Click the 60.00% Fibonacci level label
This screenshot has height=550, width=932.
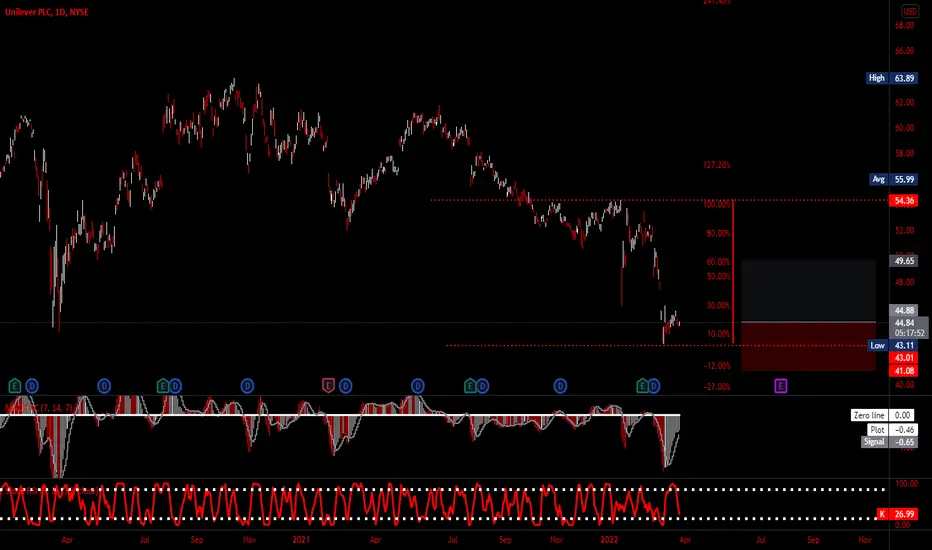click(718, 262)
